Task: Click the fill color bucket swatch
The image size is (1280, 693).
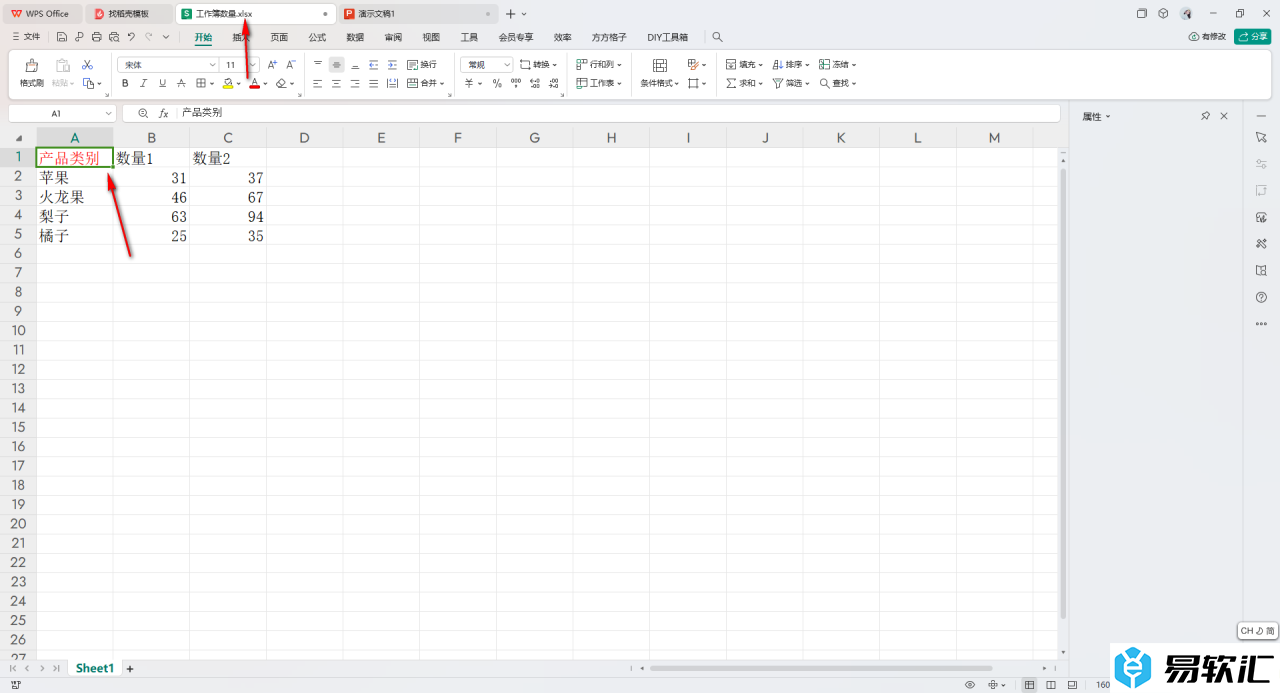Action: (x=228, y=83)
